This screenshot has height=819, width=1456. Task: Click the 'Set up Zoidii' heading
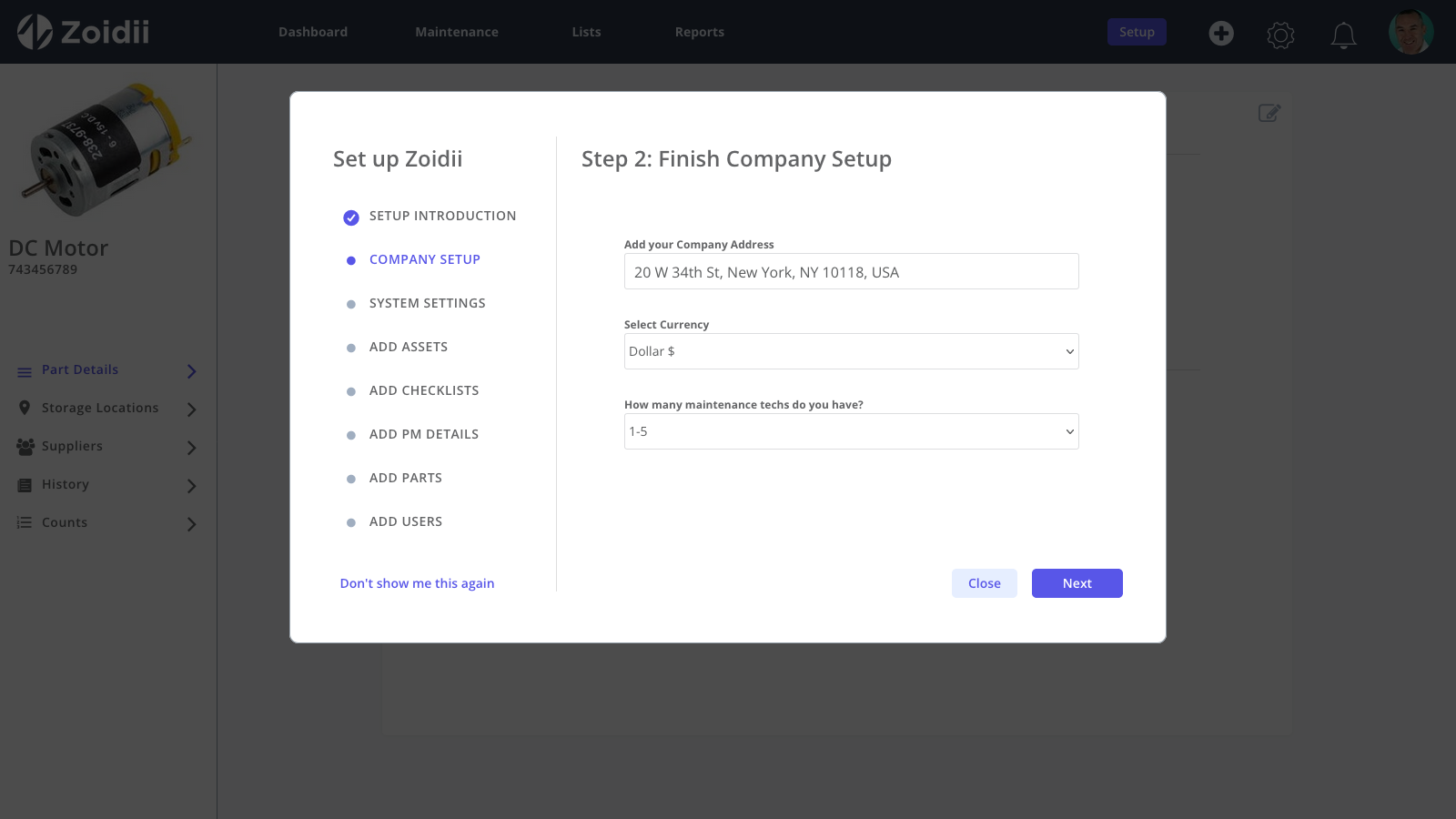(398, 159)
